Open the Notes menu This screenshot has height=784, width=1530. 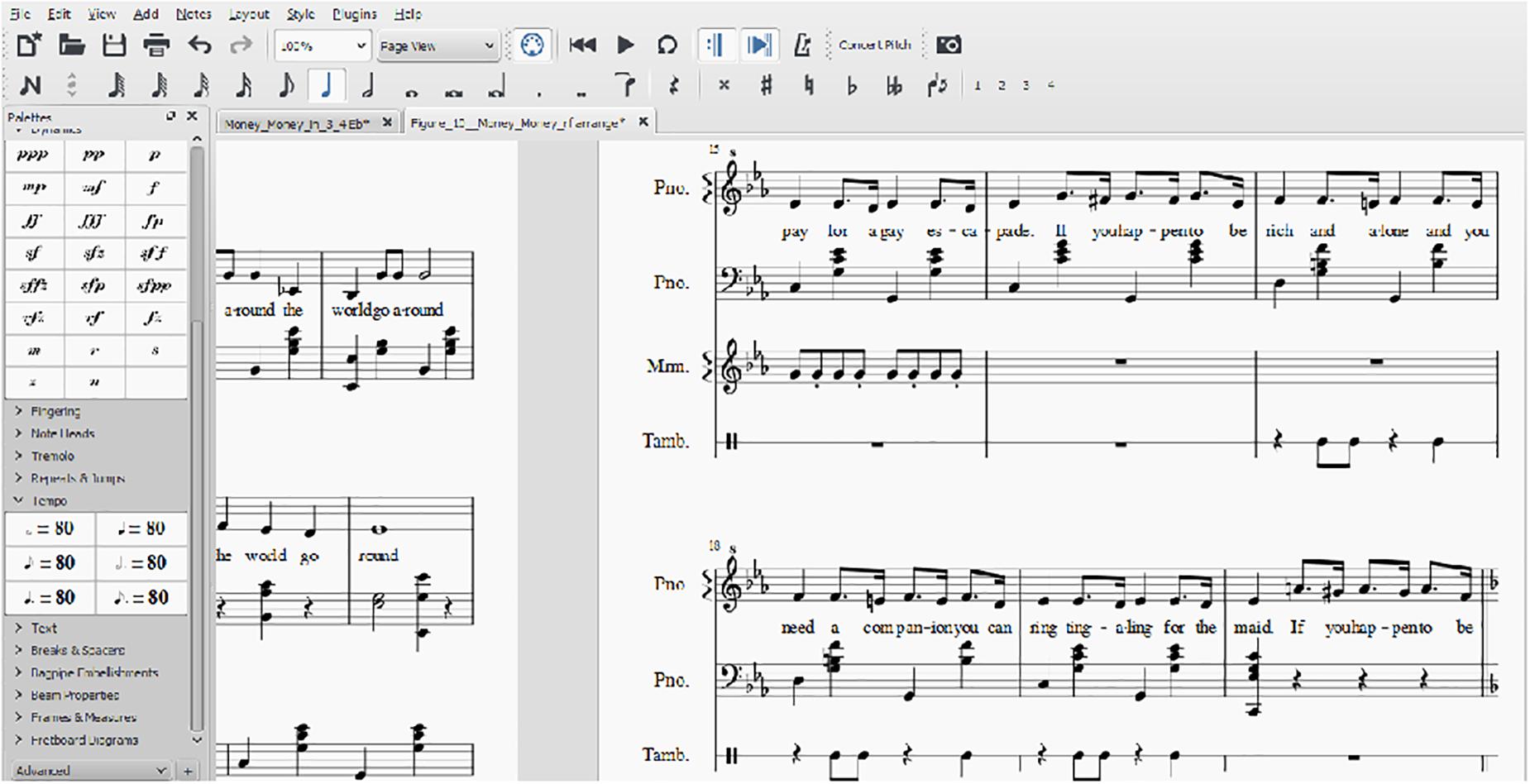coord(194,14)
